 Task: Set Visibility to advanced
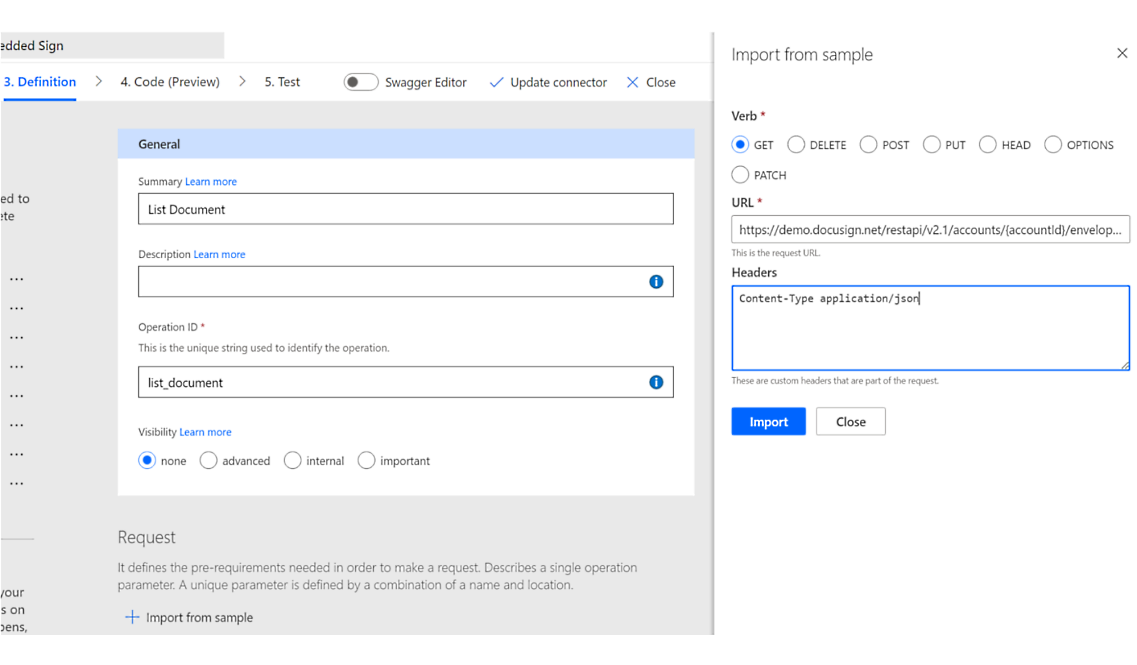coord(208,460)
